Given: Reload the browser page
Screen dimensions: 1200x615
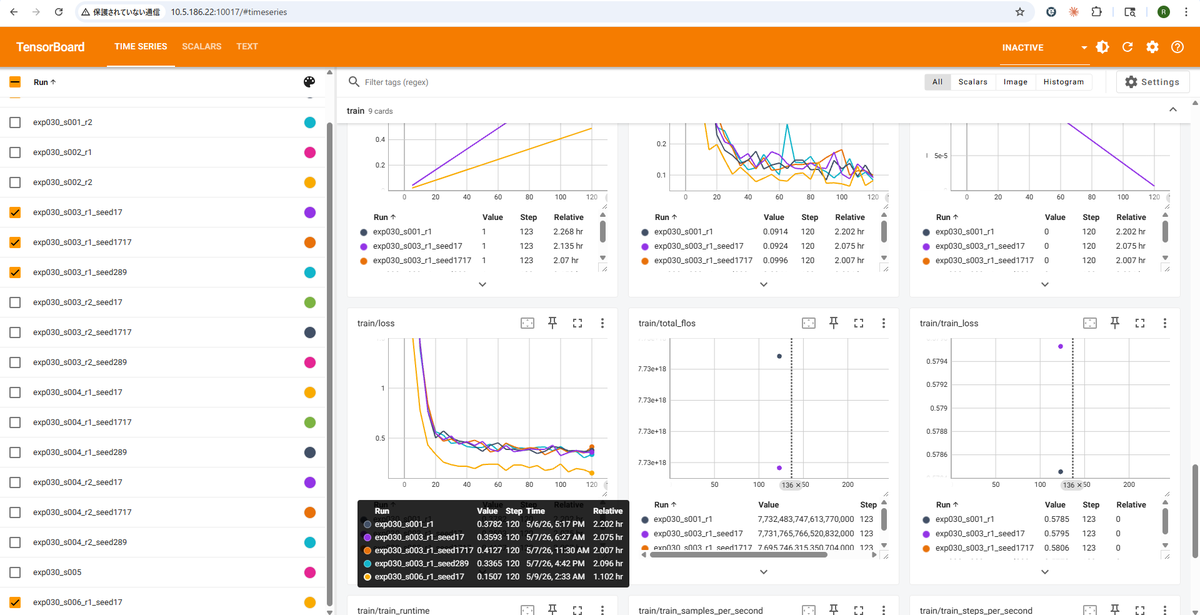Looking at the screenshot, I should [59, 12].
